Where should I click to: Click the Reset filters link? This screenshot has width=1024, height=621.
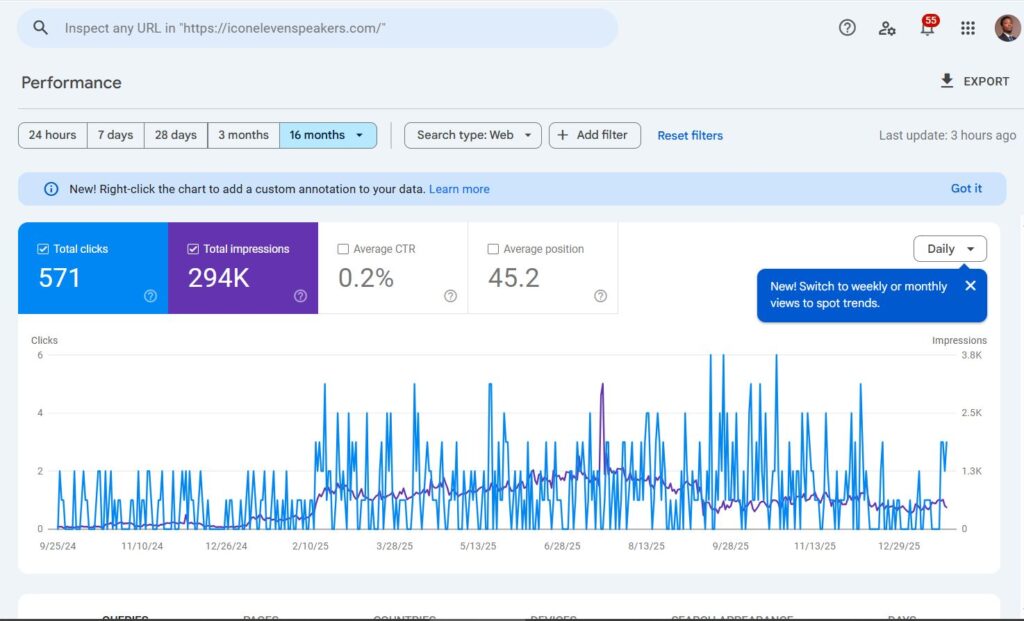[x=689, y=135]
